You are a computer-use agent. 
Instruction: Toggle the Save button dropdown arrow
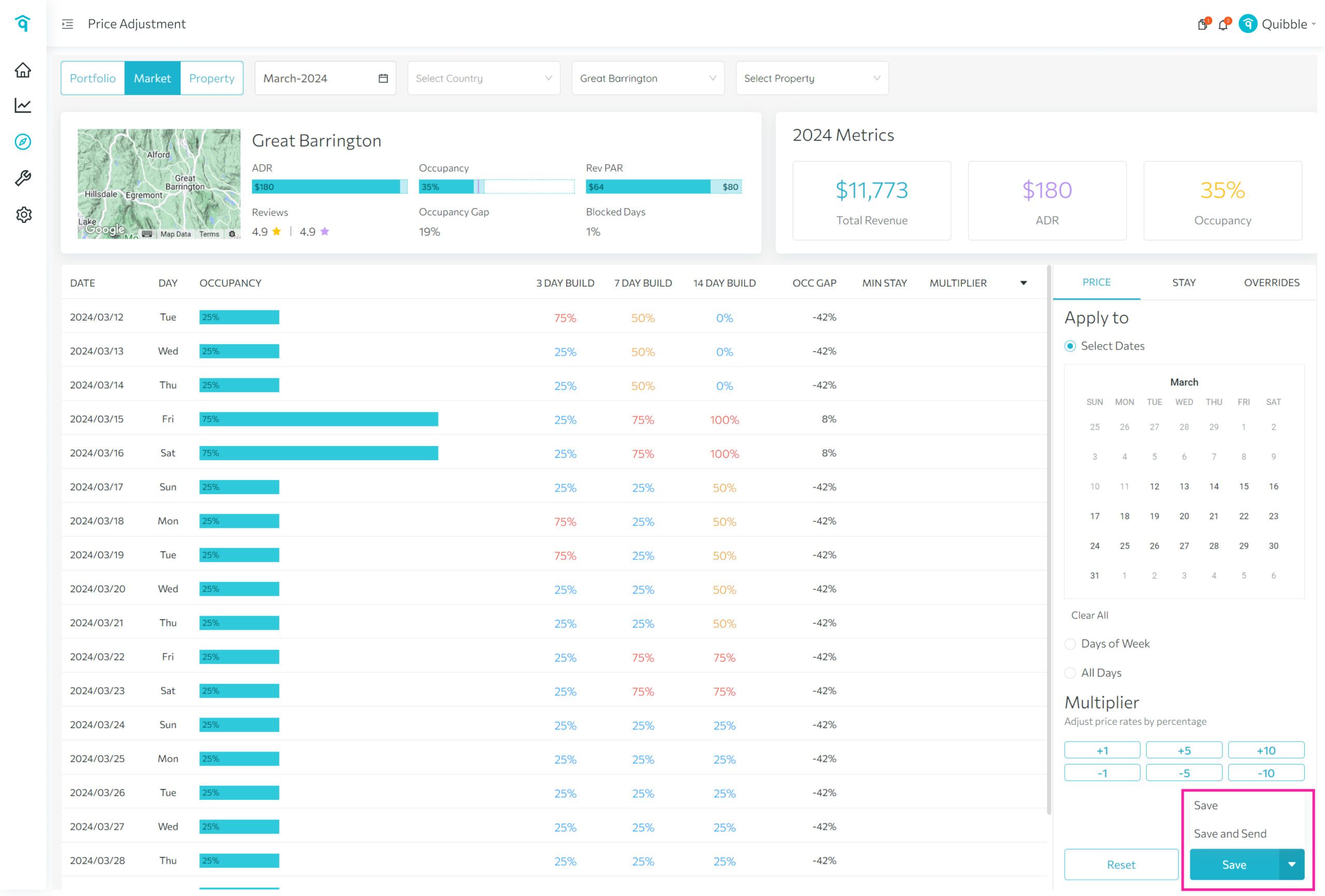pos(1292,864)
